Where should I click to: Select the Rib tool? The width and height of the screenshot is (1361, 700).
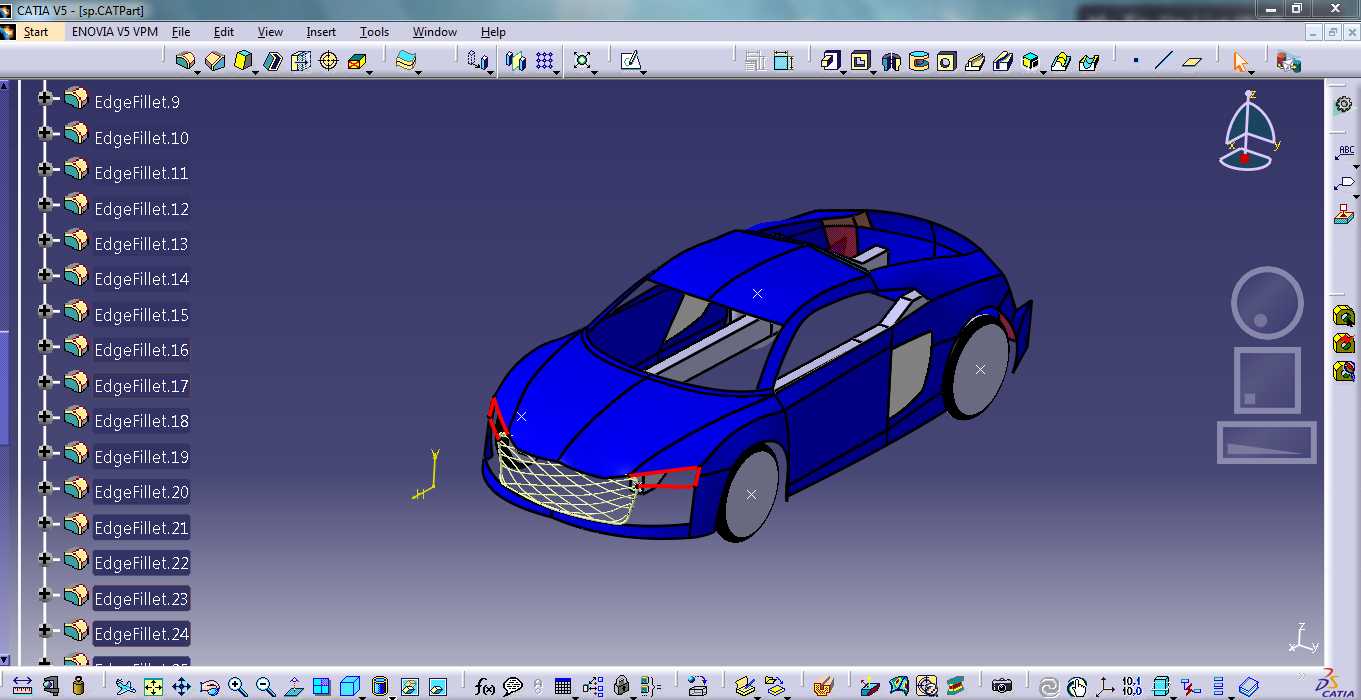click(974, 61)
